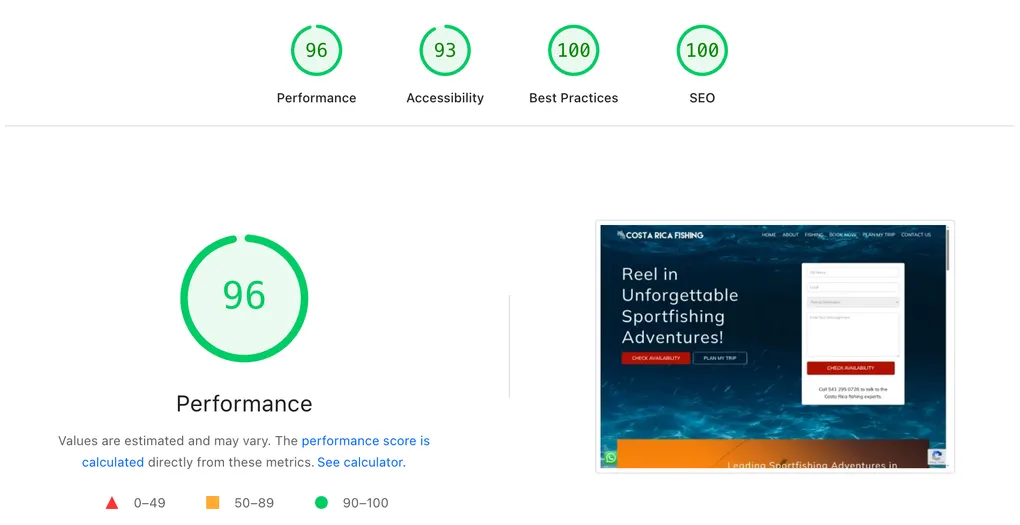Click the Plan My Trip button in the screenshot
Image resolution: width=1020 pixels, height=525 pixels.
(x=720, y=358)
